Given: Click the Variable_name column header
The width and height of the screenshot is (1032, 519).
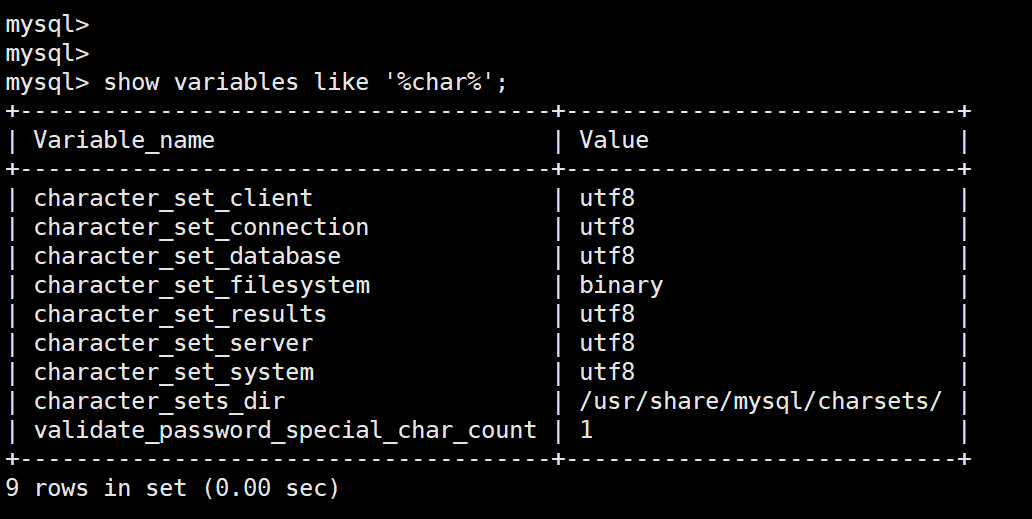Looking at the screenshot, I should coord(124,140).
